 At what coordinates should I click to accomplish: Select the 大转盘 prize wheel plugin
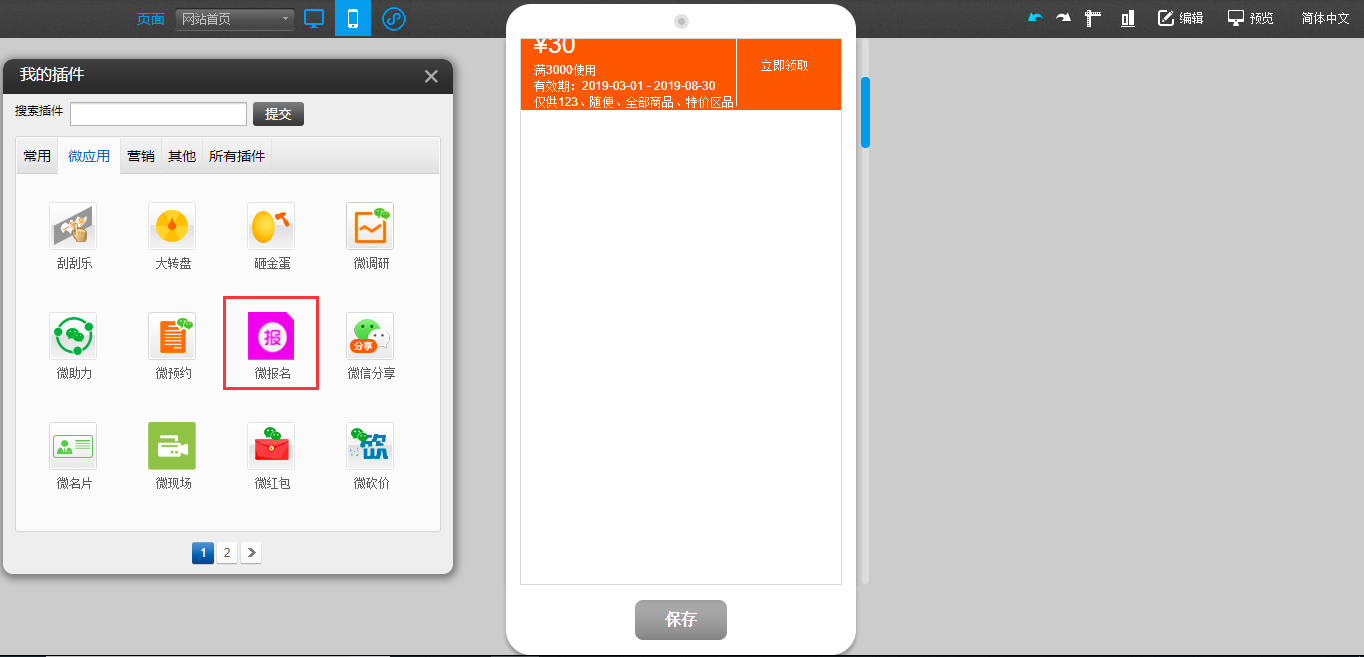point(172,226)
